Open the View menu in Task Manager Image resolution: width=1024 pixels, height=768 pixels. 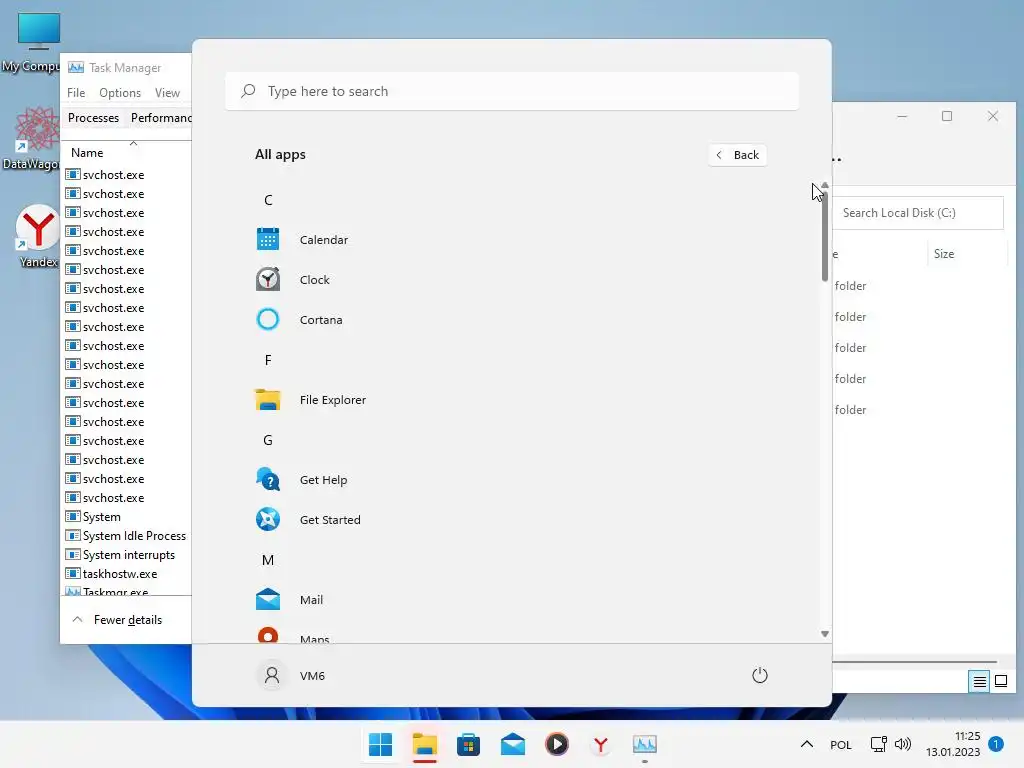pos(167,93)
